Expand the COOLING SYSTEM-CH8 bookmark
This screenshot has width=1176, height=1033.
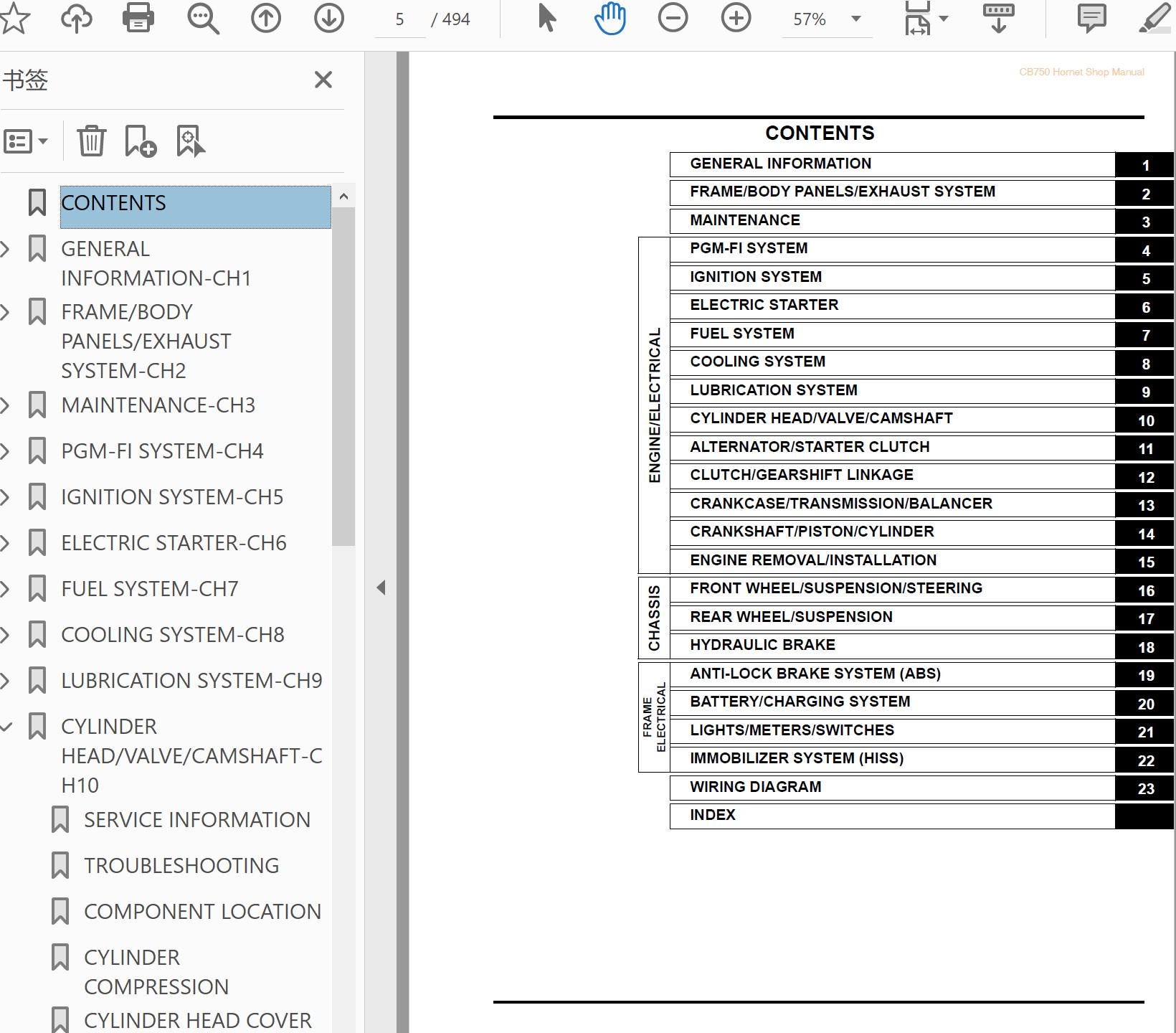6,635
